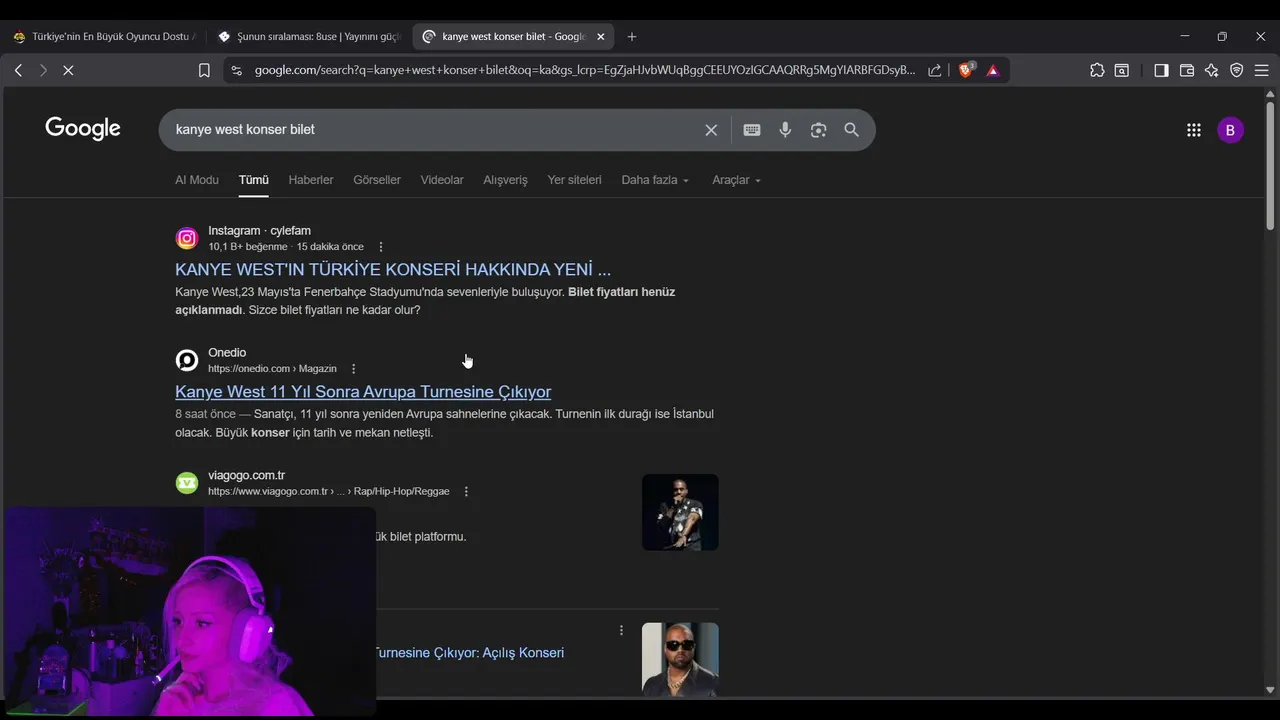Open the Brave Shields lion icon
The height and width of the screenshot is (720, 1280).
pyautogui.click(x=966, y=70)
